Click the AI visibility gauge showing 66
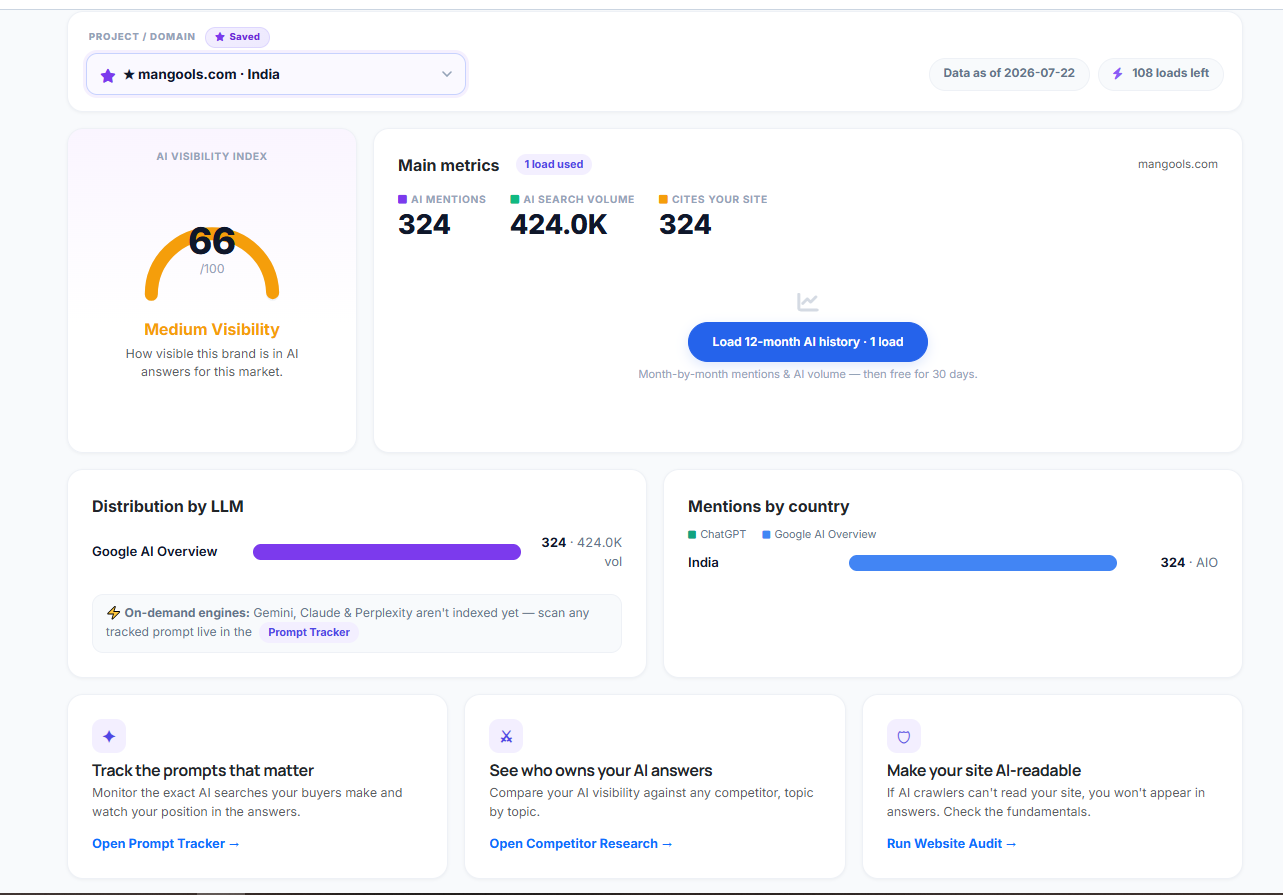This screenshot has width=1283, height=895. 212,262
